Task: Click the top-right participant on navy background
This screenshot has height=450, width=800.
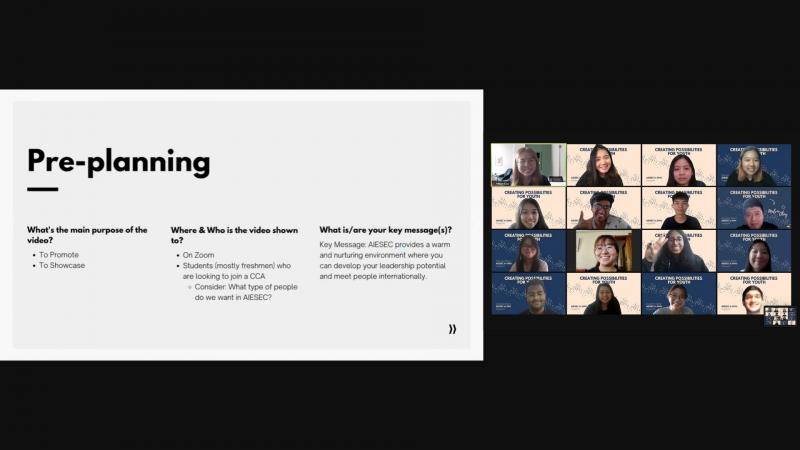Action: [x=753, y=165]
